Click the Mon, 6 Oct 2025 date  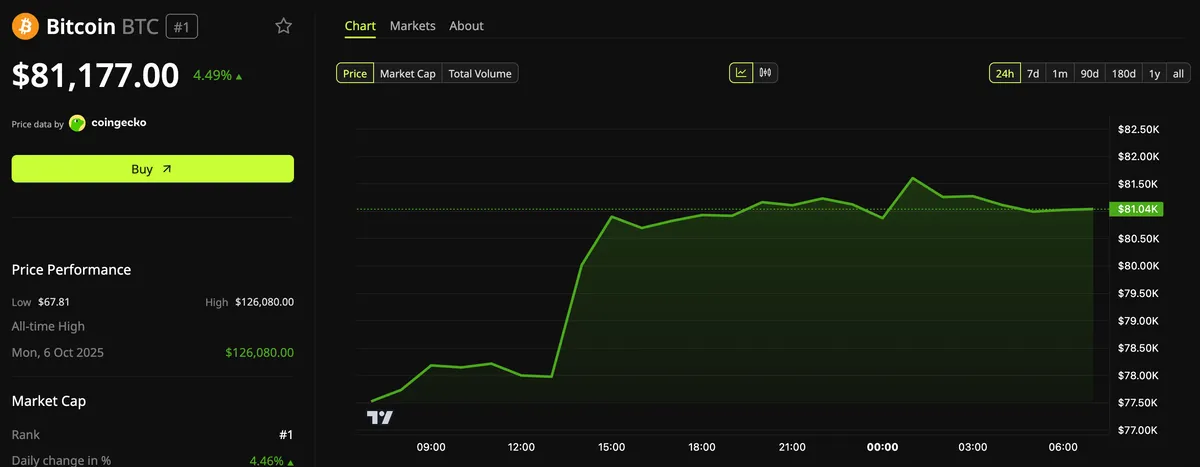click(58, 352)
